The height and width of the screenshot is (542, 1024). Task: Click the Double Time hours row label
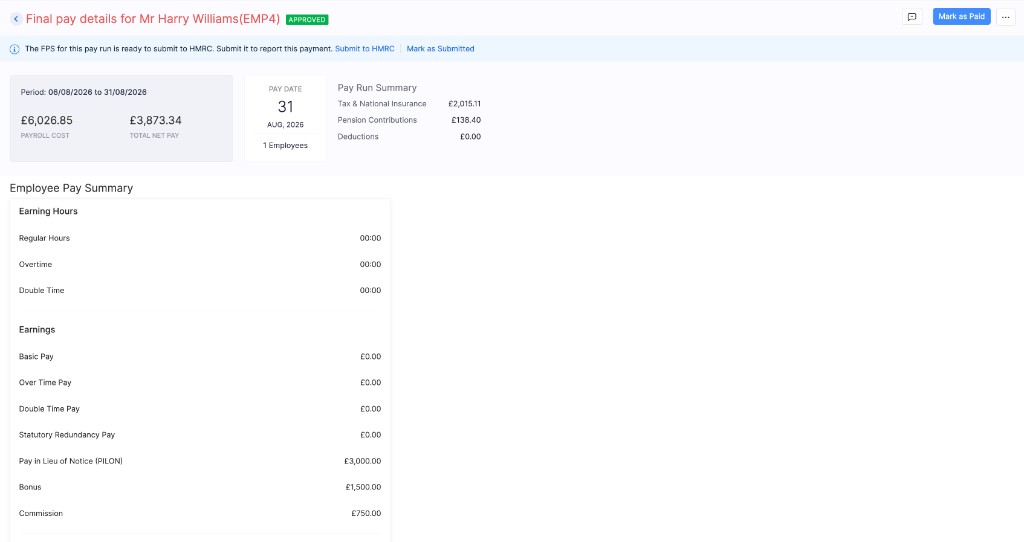point(42,291)
